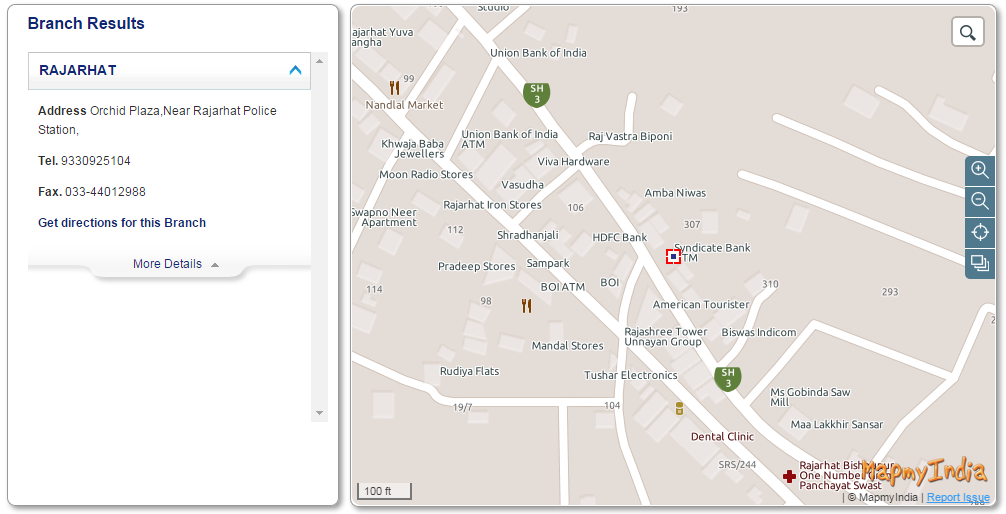Click the HDFC Bank map label

[620, 237]
